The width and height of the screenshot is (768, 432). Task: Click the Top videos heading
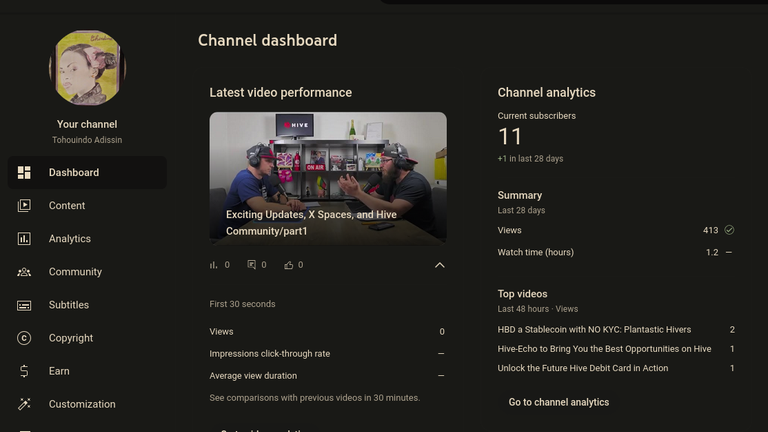point(523,294)
